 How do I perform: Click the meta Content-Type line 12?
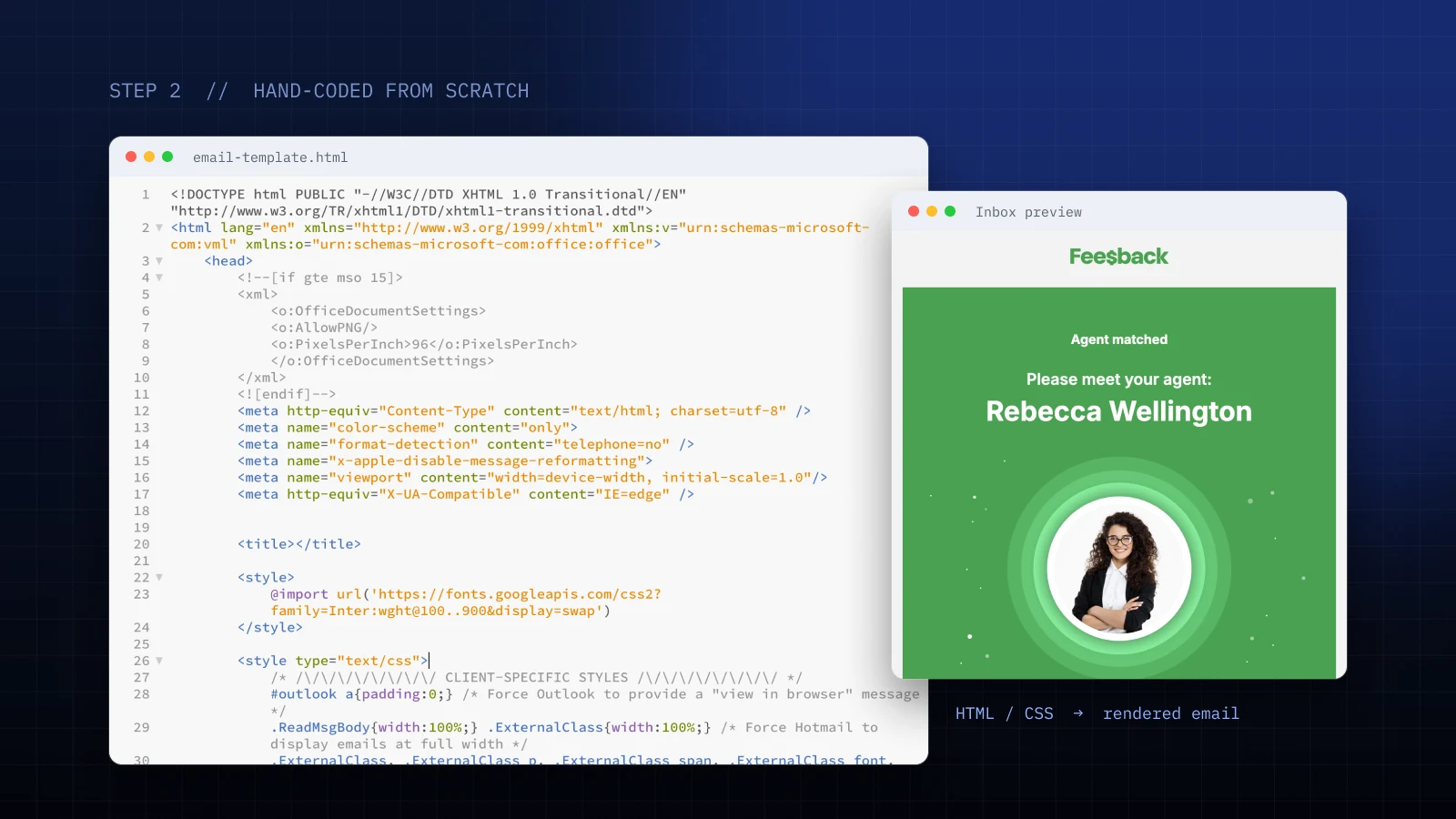[x=524, y=411]
